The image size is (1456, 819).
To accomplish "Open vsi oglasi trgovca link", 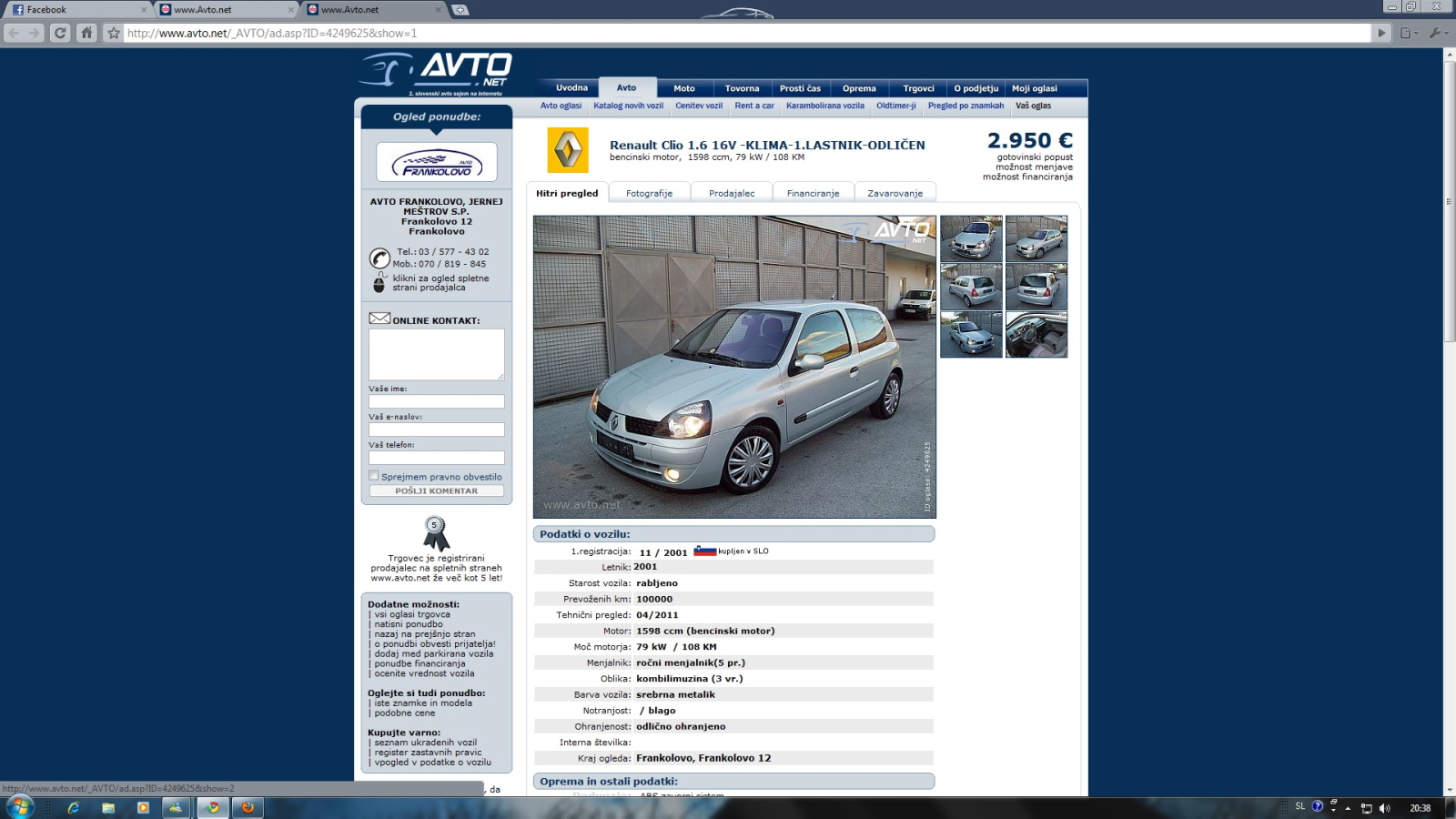I will click(412, 614).
